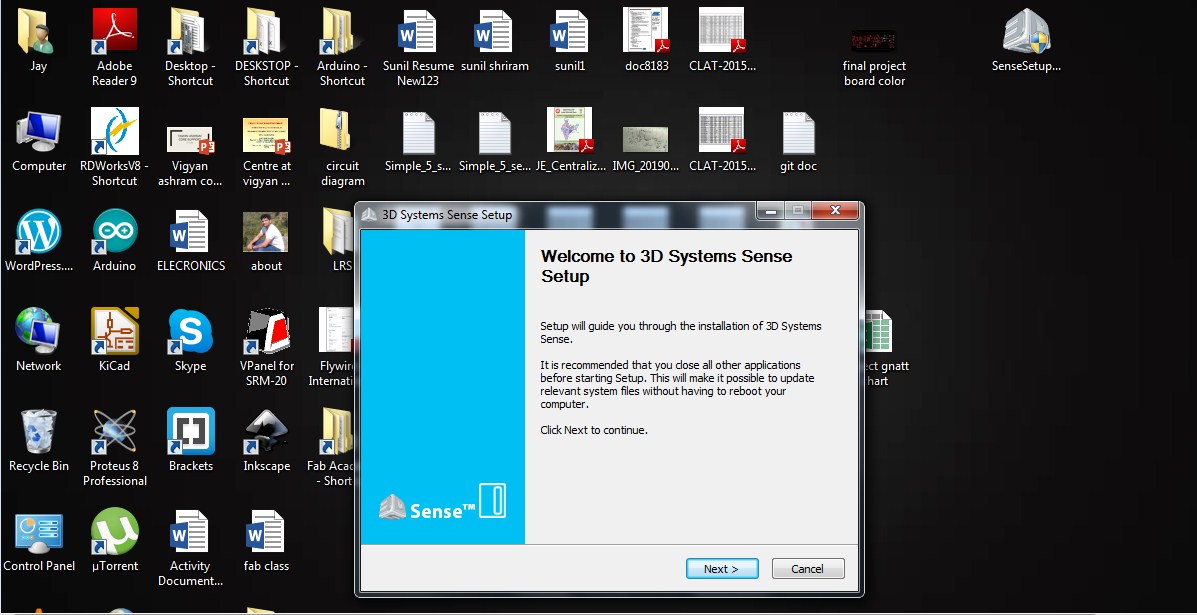The width and height of the screenshot is (1197, 615).
Task: Minimize the 3D Systems Sense Setup window
Action: pos(770,211)
